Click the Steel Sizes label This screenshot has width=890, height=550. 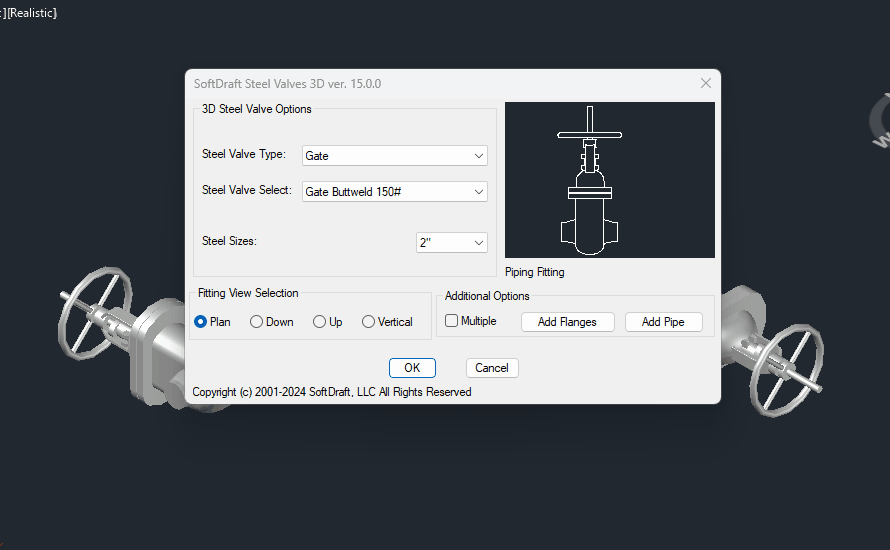[x=229, y=241]
